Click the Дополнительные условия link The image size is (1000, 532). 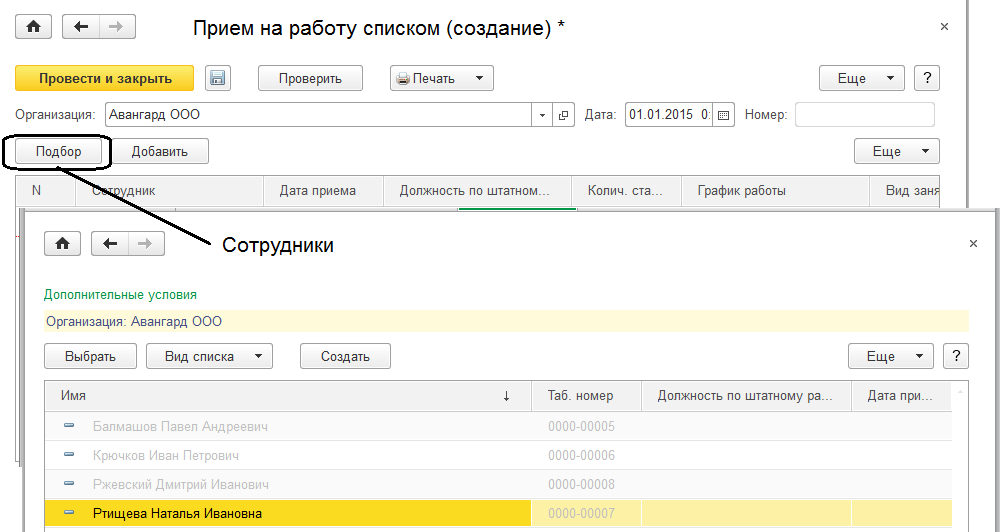pyautogui.click(x=120, y=295)
